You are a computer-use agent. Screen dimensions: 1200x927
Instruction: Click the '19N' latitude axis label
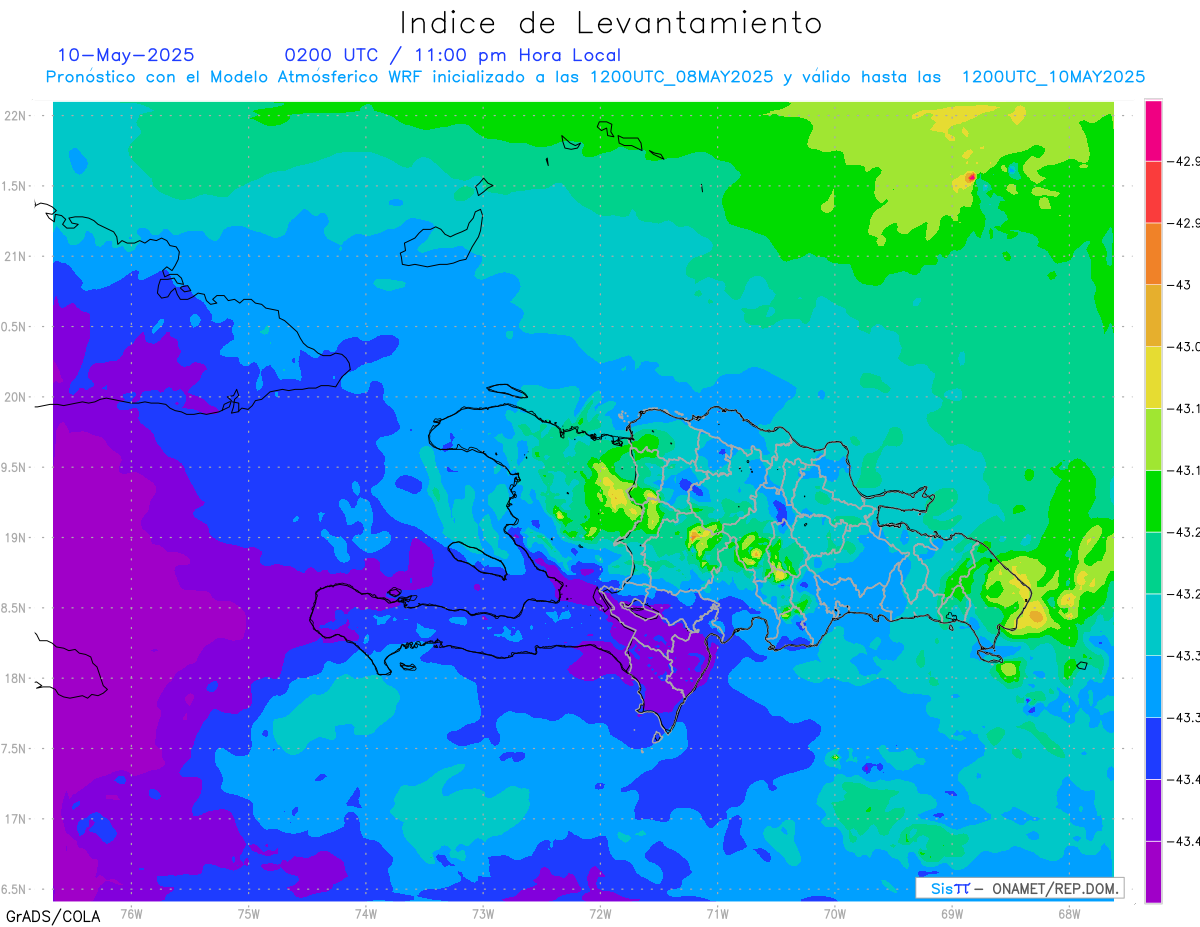tap(17, 537)
